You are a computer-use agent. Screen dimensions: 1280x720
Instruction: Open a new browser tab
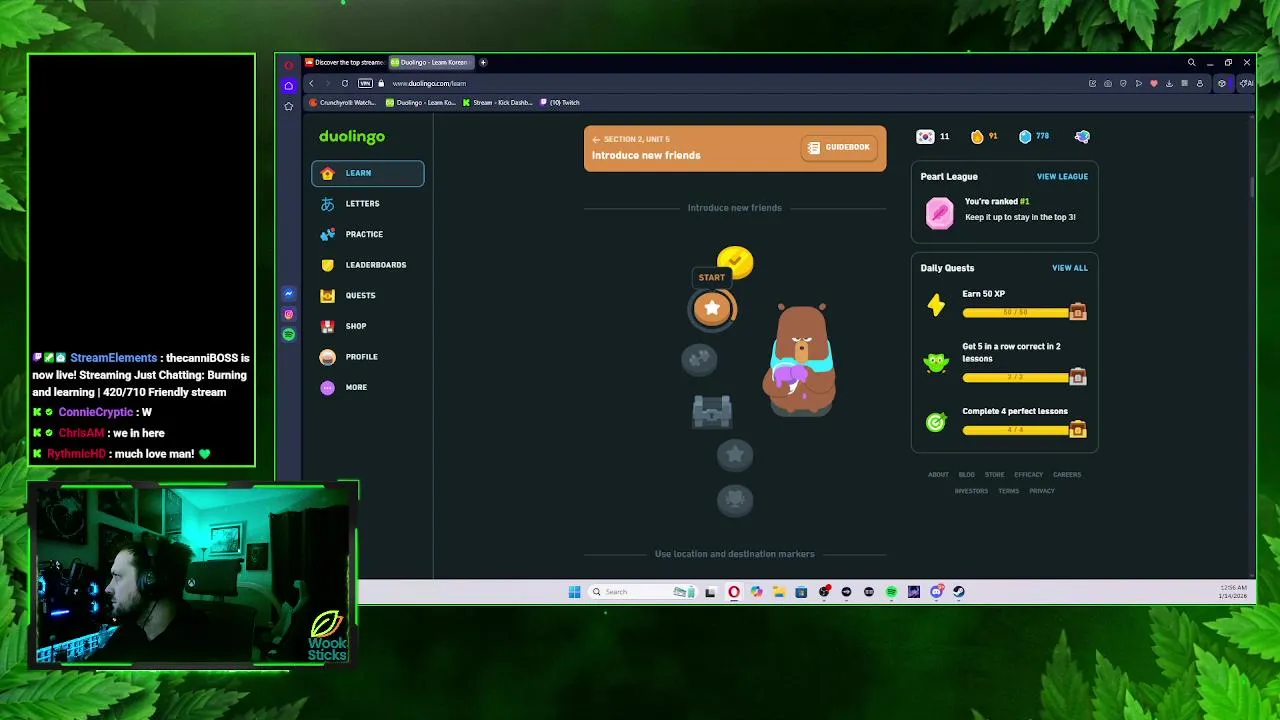point(483,62)
